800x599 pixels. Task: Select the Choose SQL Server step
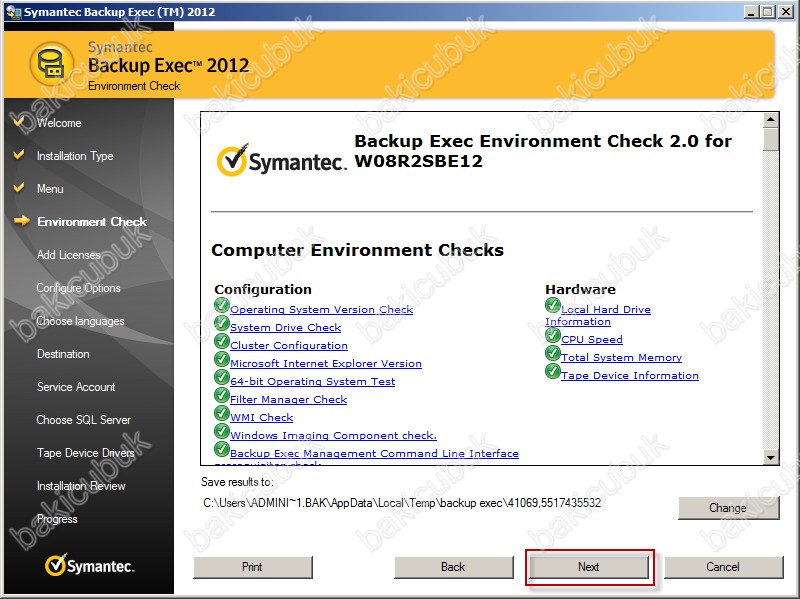84,420
